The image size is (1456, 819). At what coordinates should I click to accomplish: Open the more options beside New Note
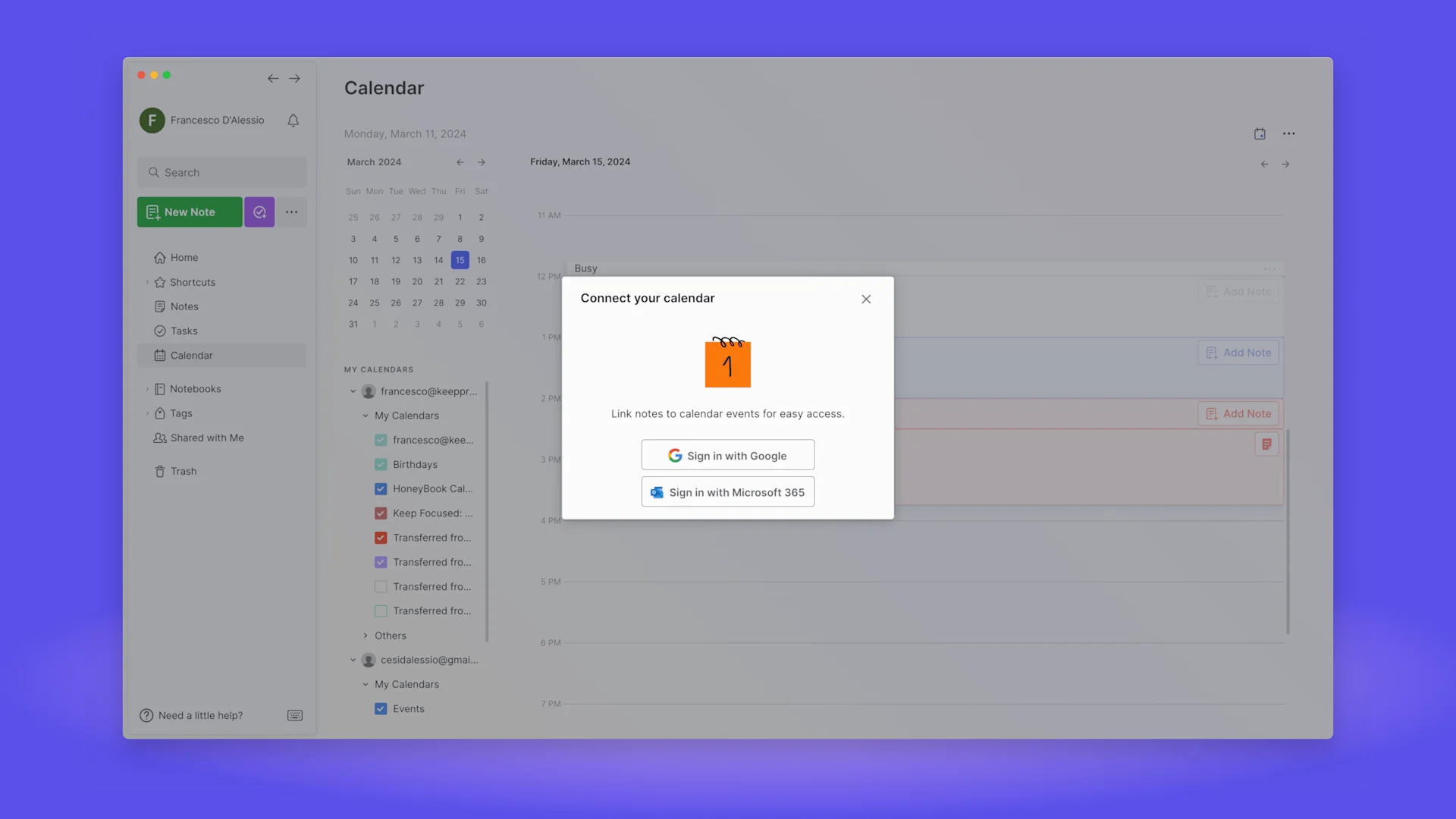coord(292,212)
